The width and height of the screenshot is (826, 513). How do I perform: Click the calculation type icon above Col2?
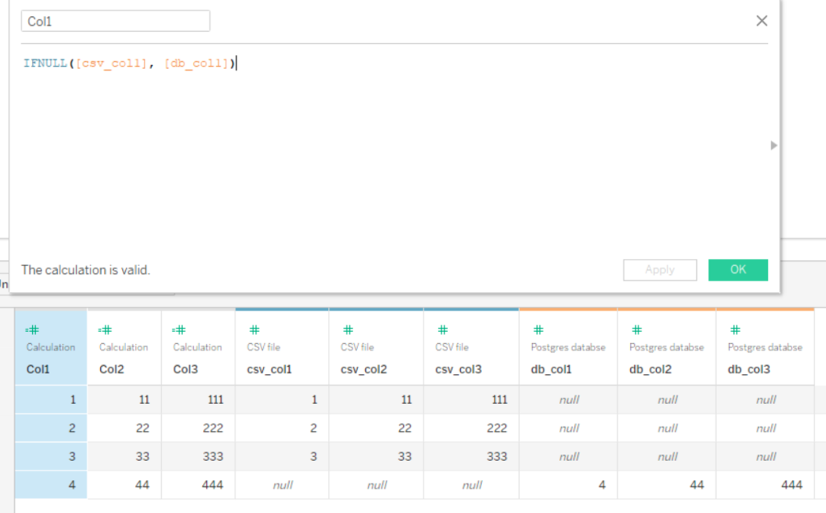click(x=105, y=330)
